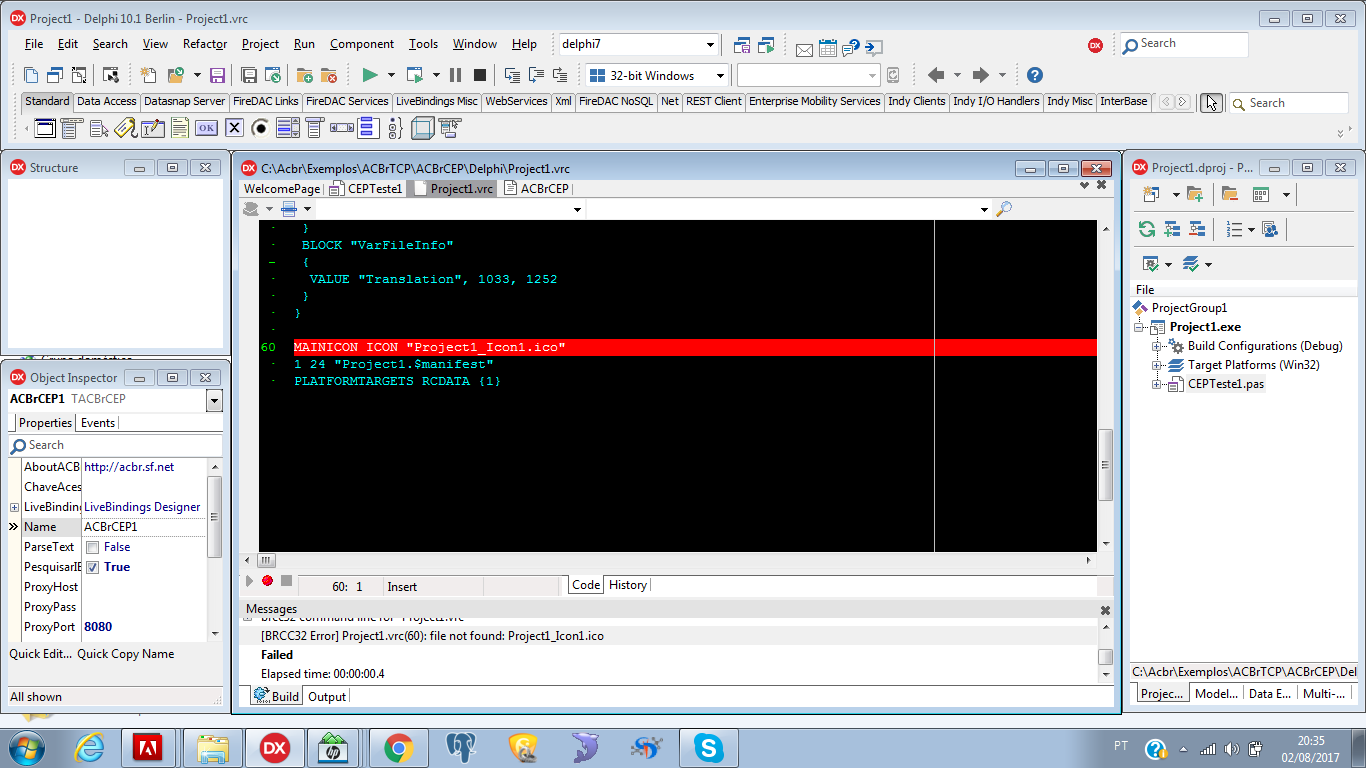Open the delphi7 desktop layout dropdown
1366x768 pixels.
(710, 44)
